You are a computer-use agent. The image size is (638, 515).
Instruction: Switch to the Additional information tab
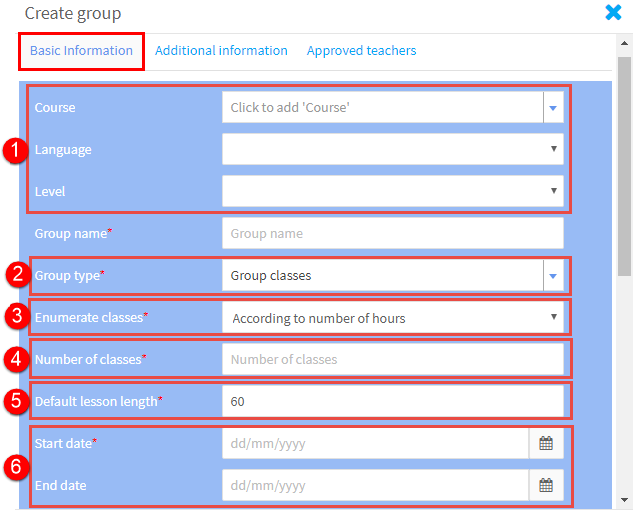[221, 51]
